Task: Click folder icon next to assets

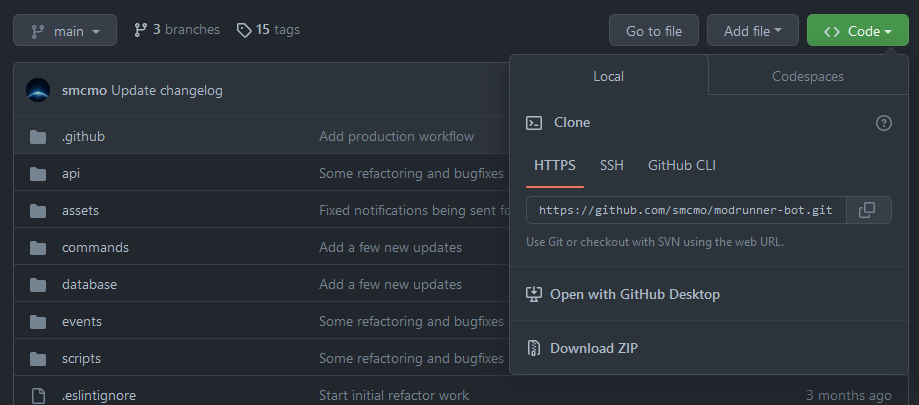Action: pyautogui.click(x=38, y=211)
